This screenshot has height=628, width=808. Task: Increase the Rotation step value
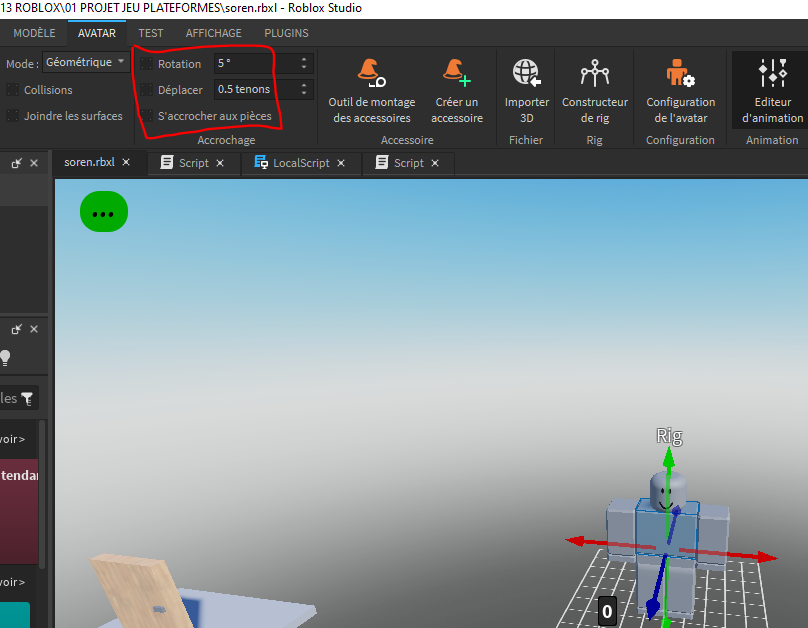coord(304,59)
